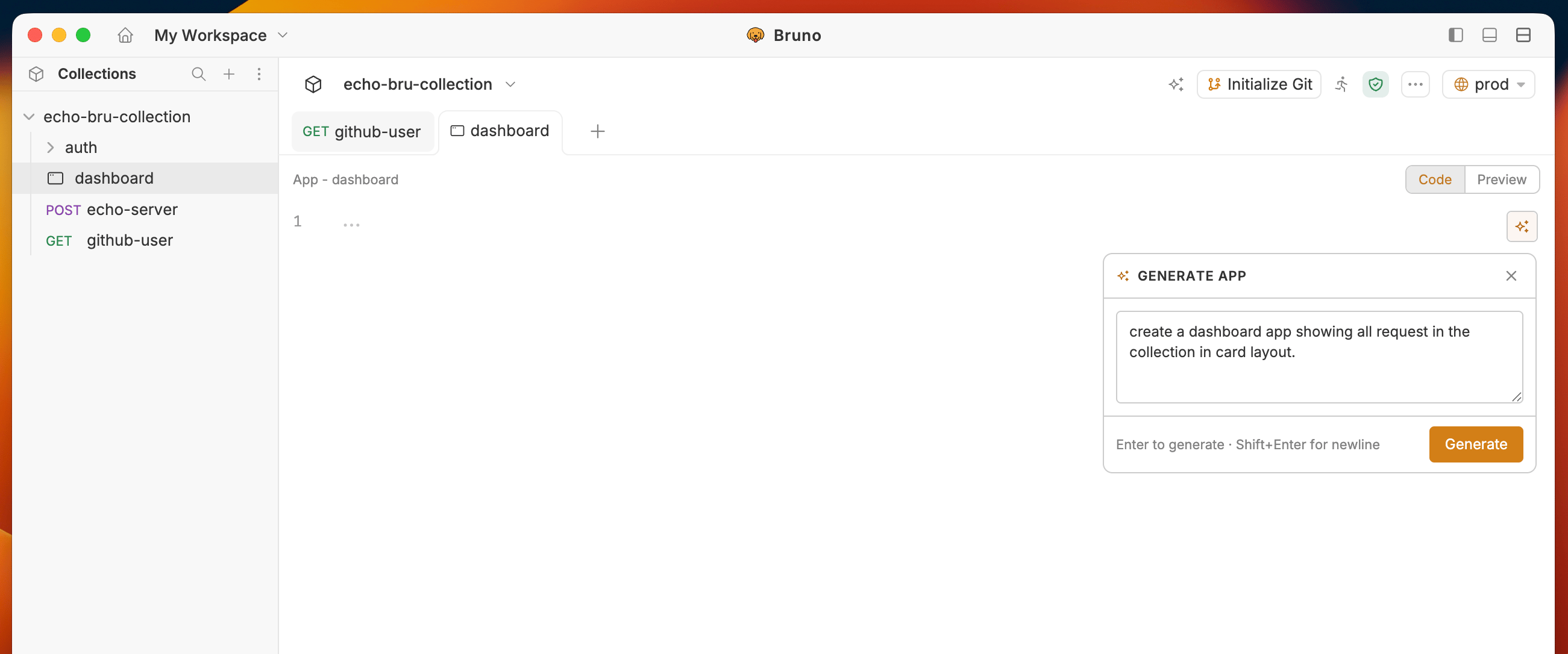Click the Collections cube icon in sidebar
This screenshot has width=1568, height=654.
click(x=36, y=74)
